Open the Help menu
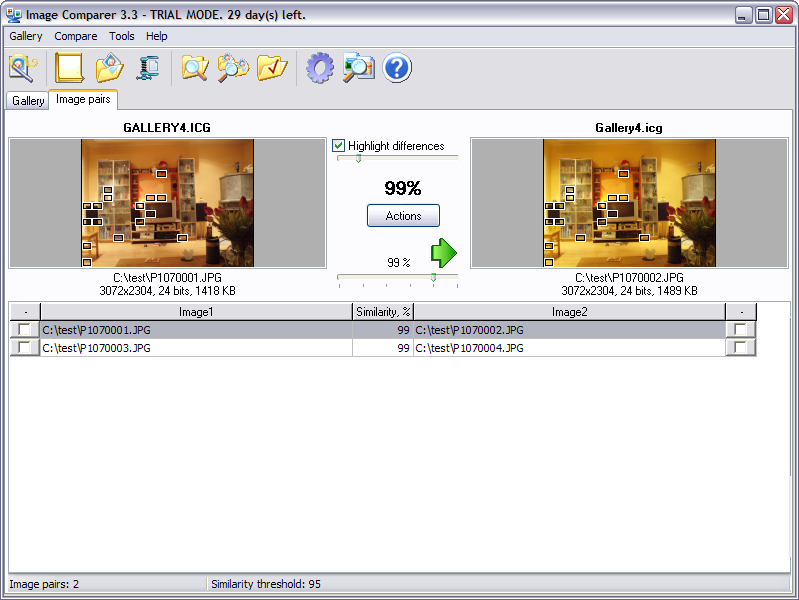 click(156, 36)
